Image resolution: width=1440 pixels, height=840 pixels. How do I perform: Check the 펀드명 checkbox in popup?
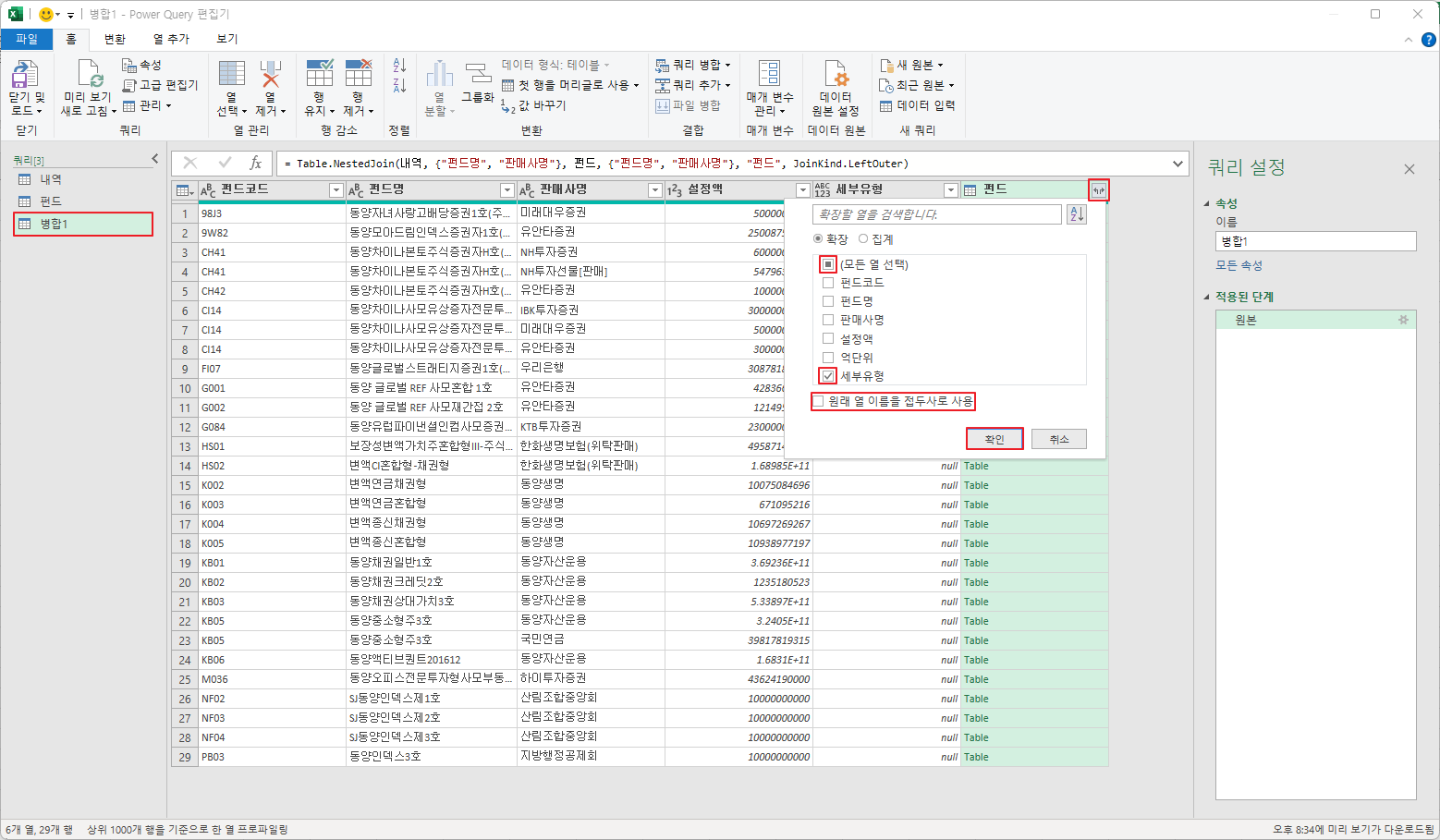pos(828,301)
